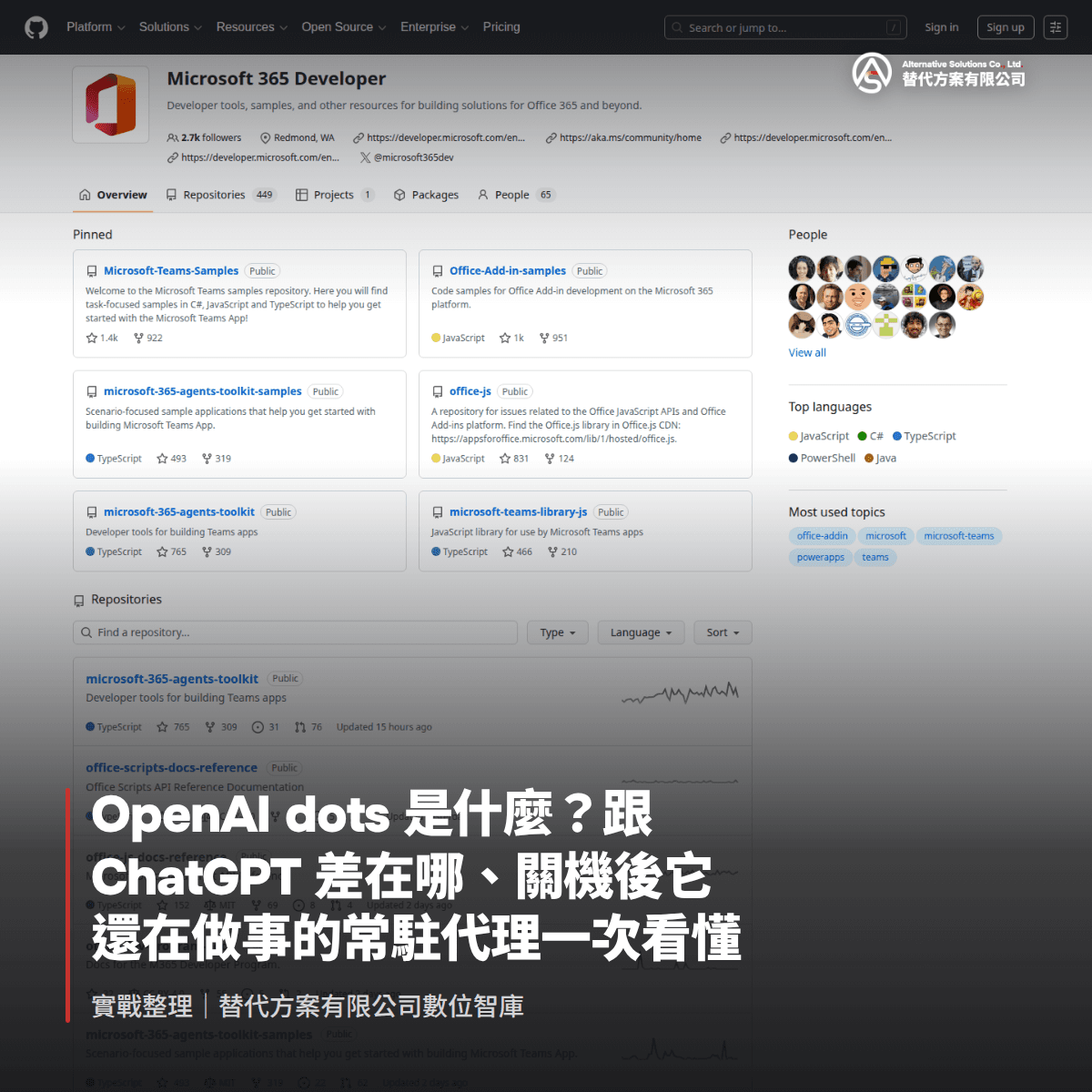This screenshot has height=1092, width=1092.
Task: Filter by PowerShell in Top languages
Action: 823,458
